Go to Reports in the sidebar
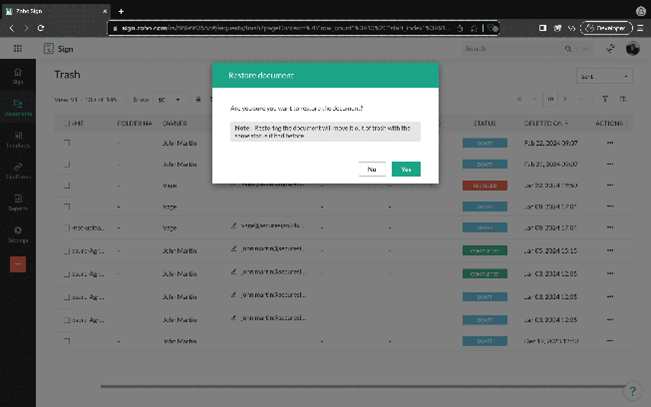Image resolution: width=651 pixels, height=407 pixels. click(x=18, y=203)
